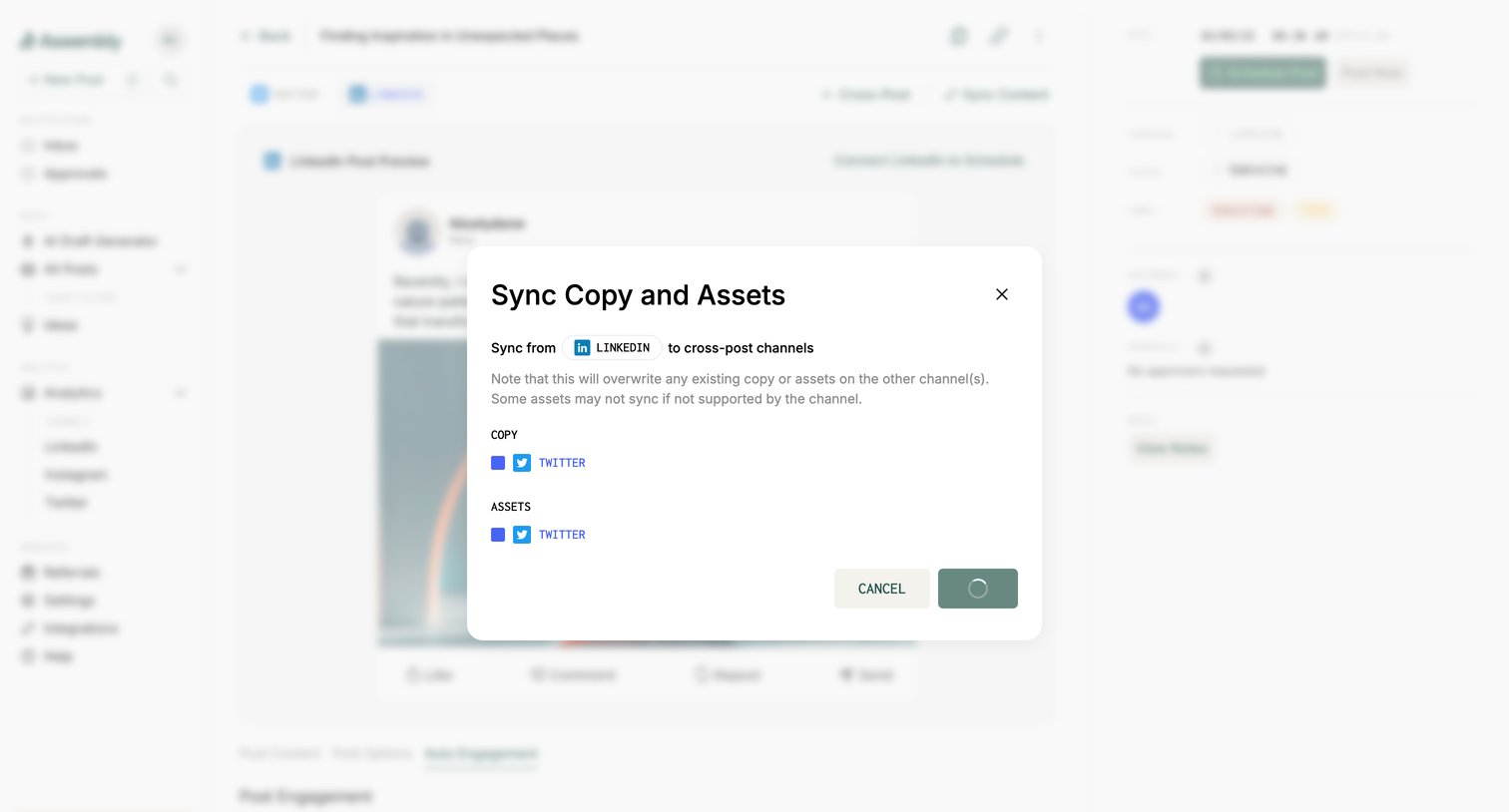
Task: Click the "Sync Copy and Assets" heading
Action: pos(638,295)
